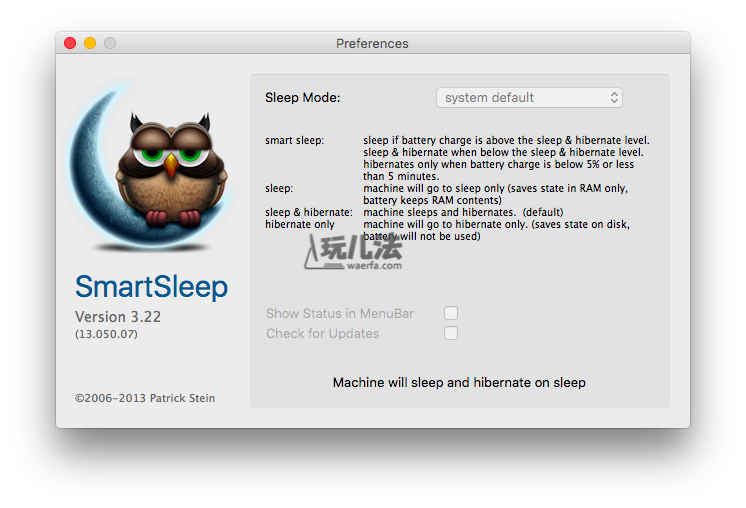Click the up-down arrows on system default popup

point(614,97)
